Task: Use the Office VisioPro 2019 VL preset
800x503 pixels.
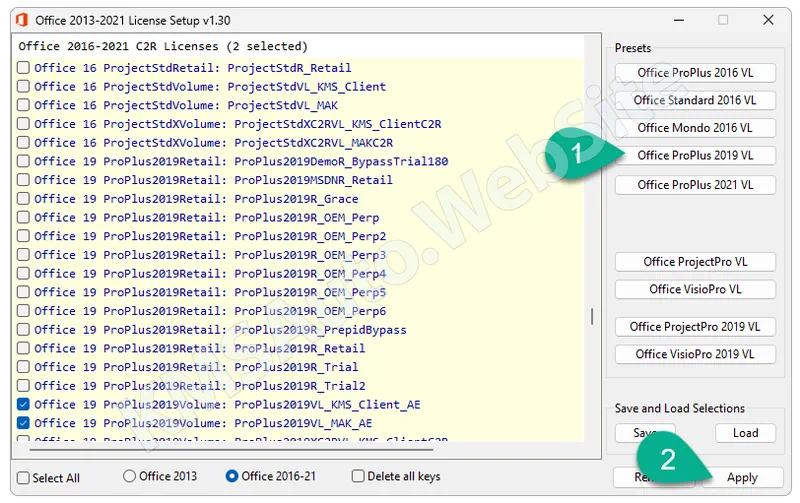Action: point(695,354)
